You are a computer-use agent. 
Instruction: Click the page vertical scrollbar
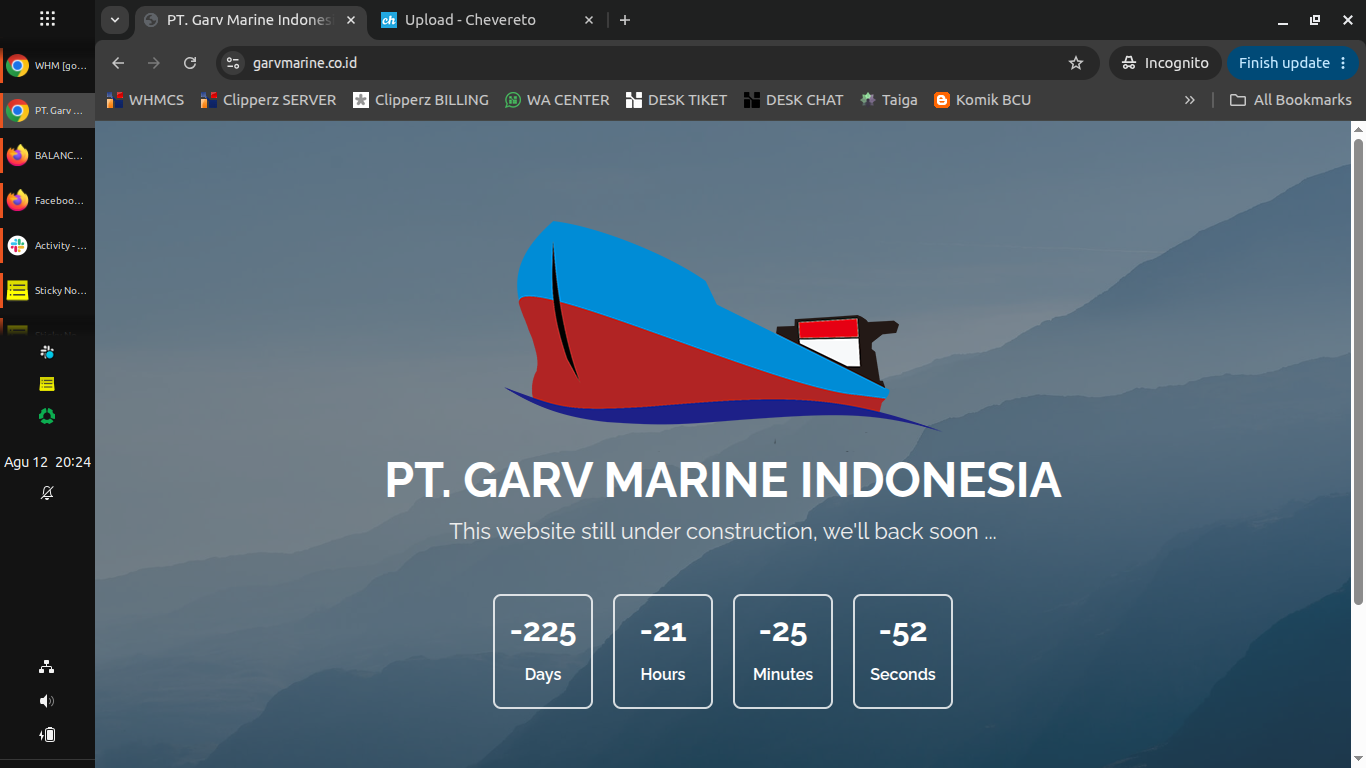[1358, 371]
